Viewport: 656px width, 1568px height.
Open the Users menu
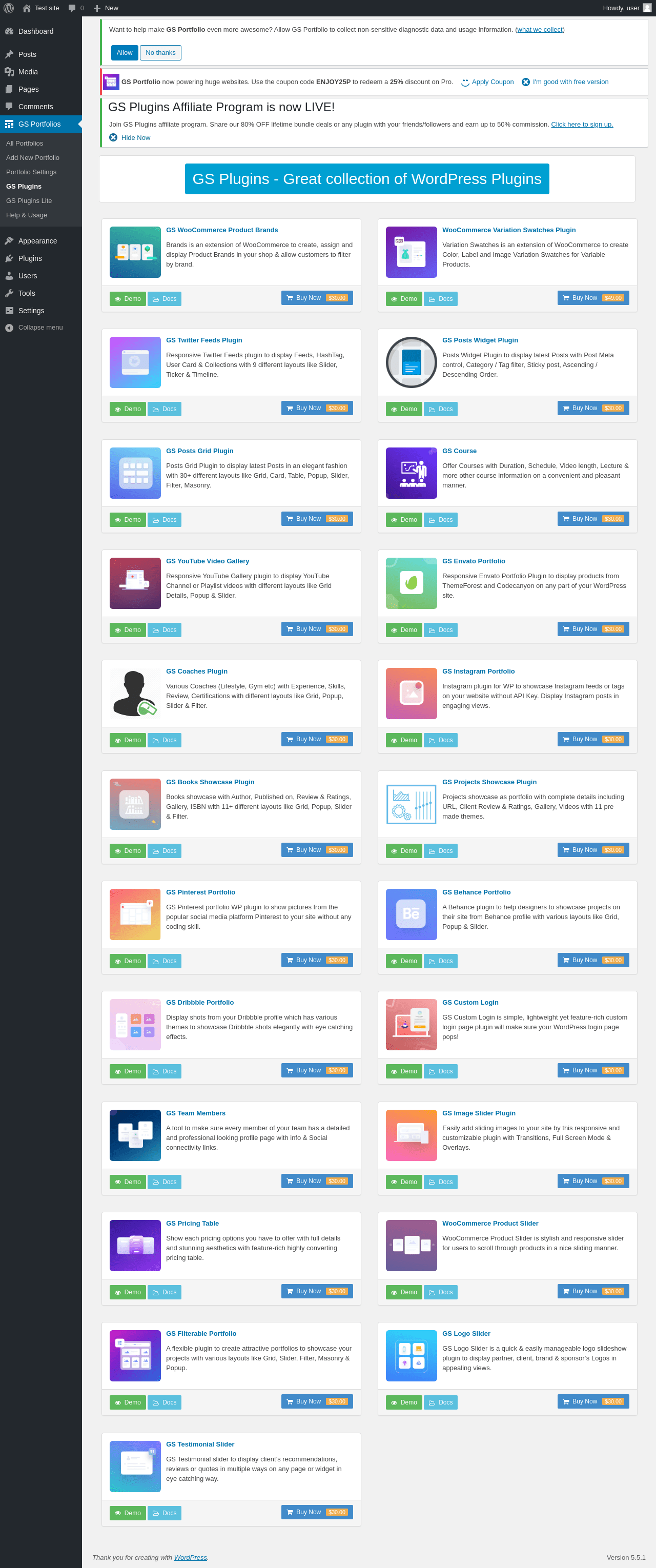(x=41, y=276)
